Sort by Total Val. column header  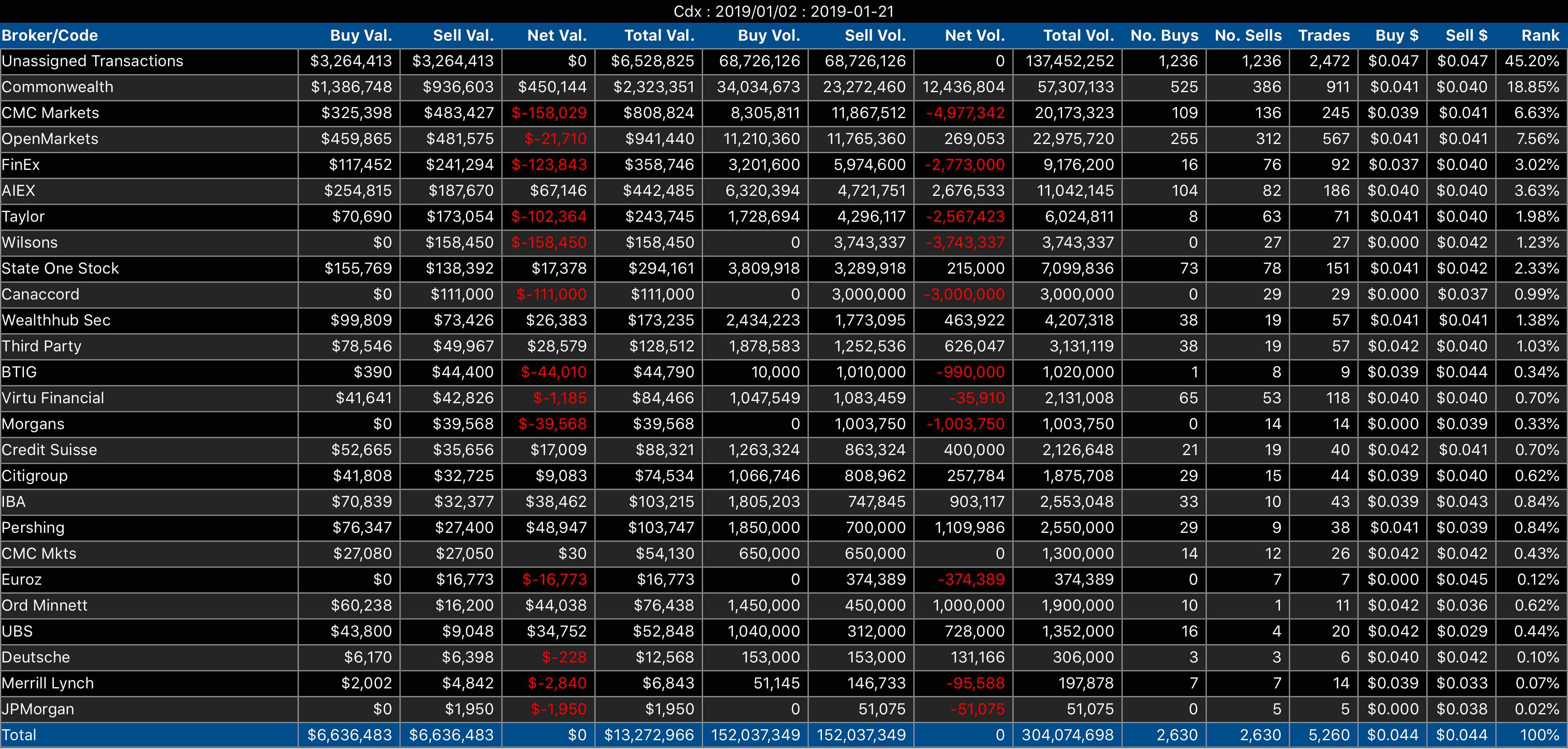[x=659, y=35]
